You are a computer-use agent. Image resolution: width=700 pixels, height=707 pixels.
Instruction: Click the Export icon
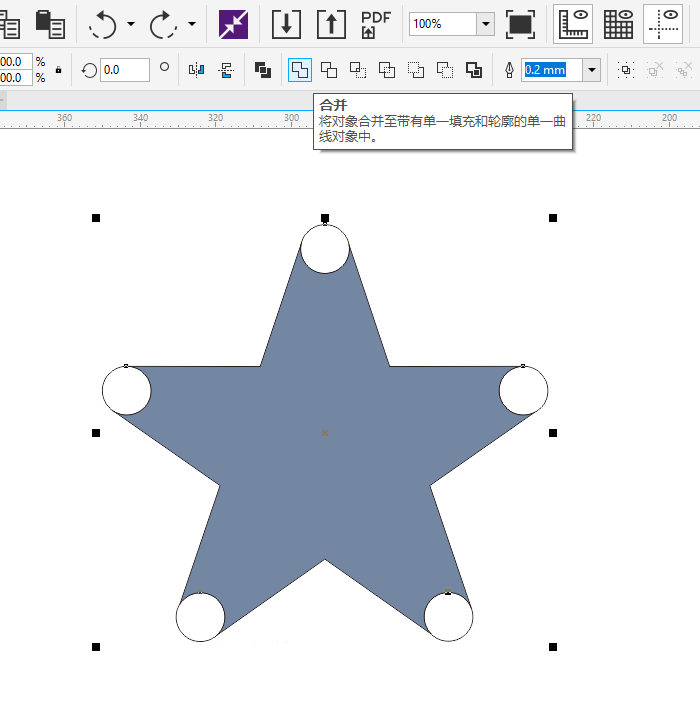click(331, 23)
